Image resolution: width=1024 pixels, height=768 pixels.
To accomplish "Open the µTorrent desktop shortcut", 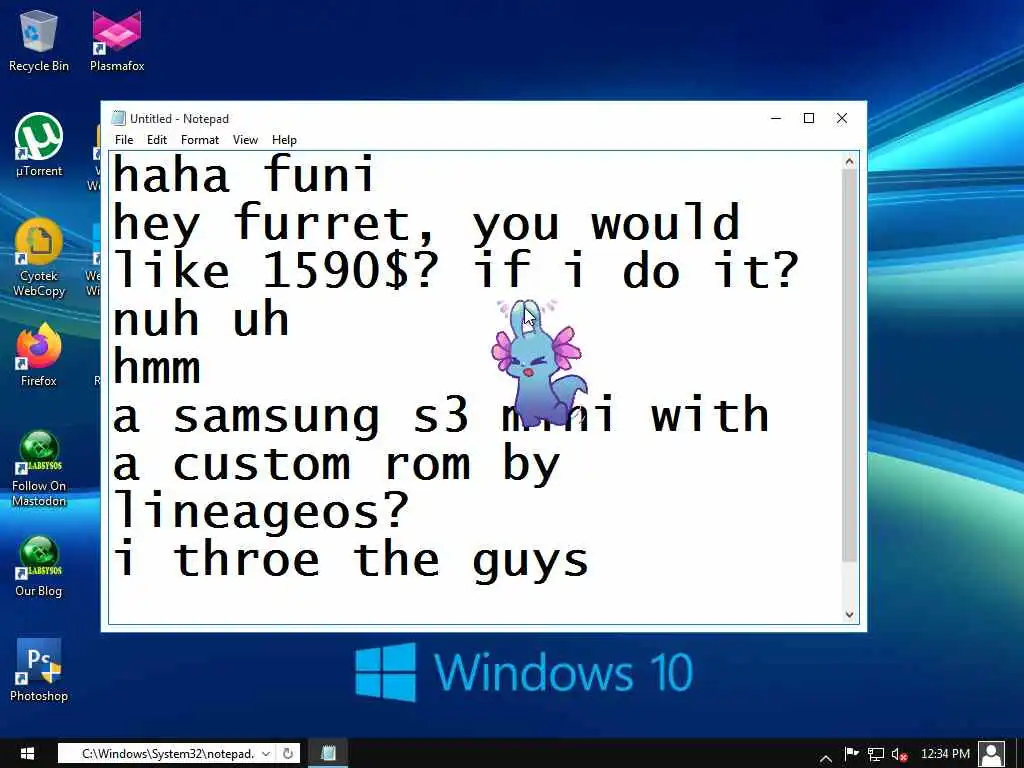I will click(39, 145).
